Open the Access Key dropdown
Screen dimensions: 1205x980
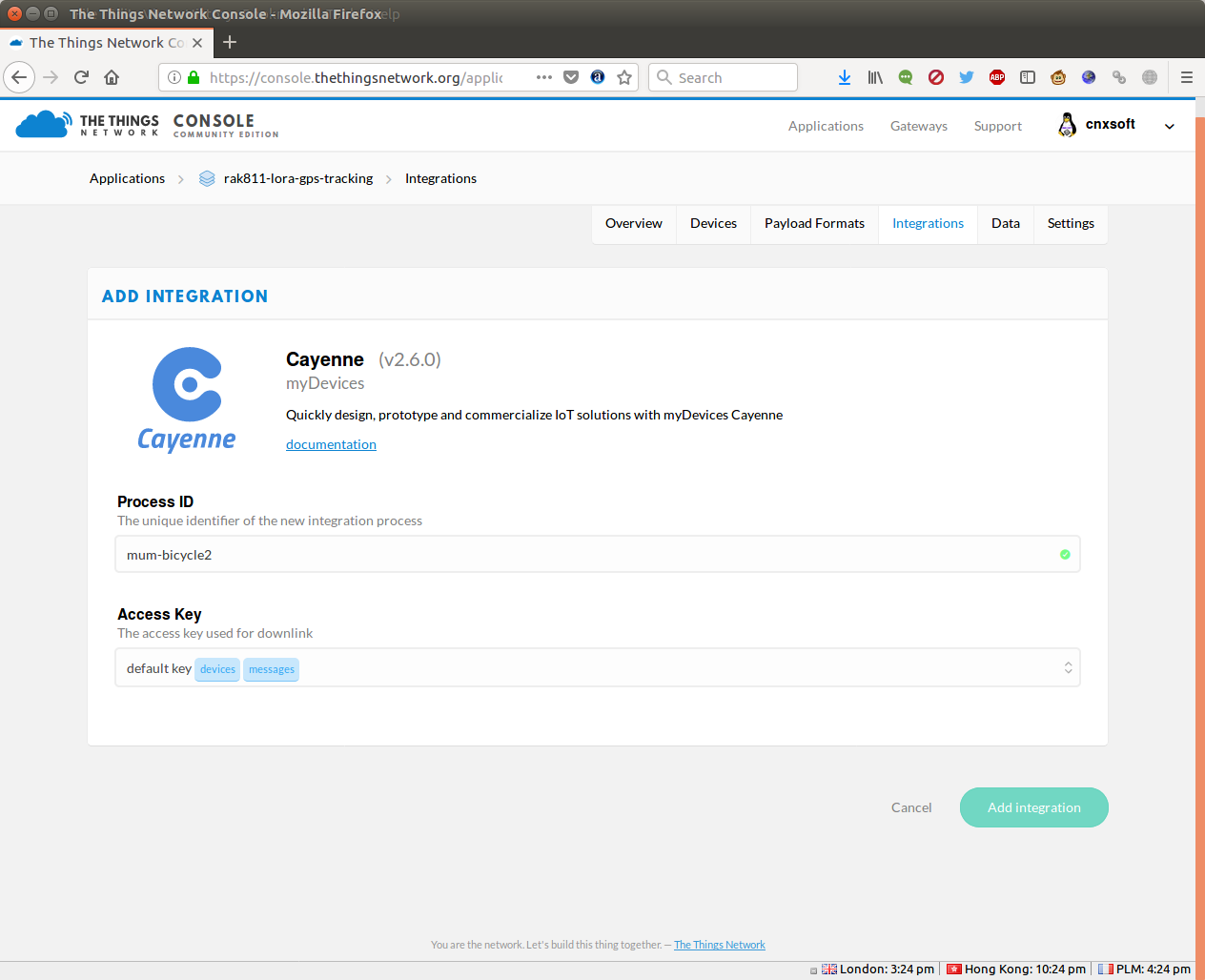[x=598, y=667]
